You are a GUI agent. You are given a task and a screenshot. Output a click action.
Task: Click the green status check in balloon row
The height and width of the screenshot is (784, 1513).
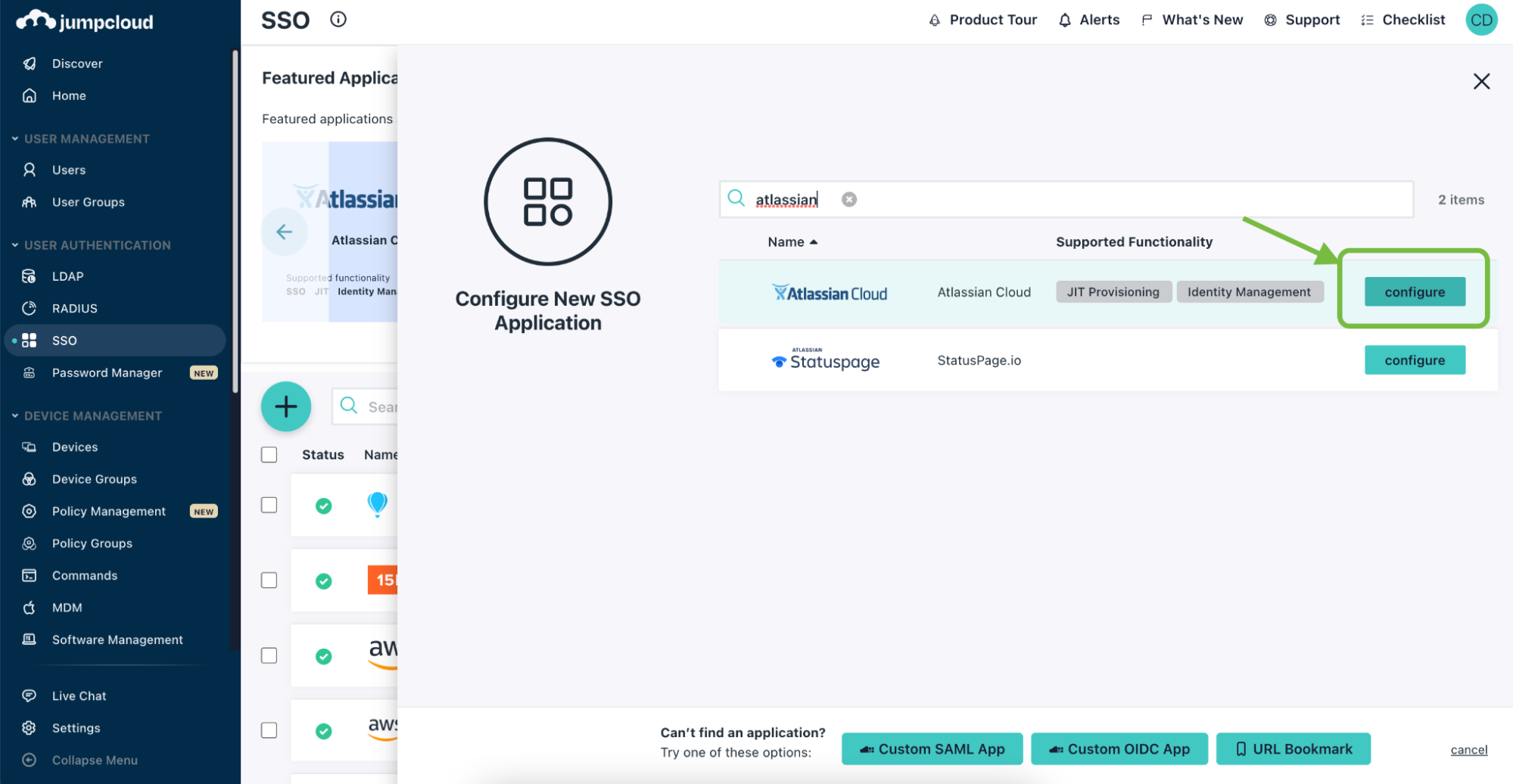click(324, 506)
